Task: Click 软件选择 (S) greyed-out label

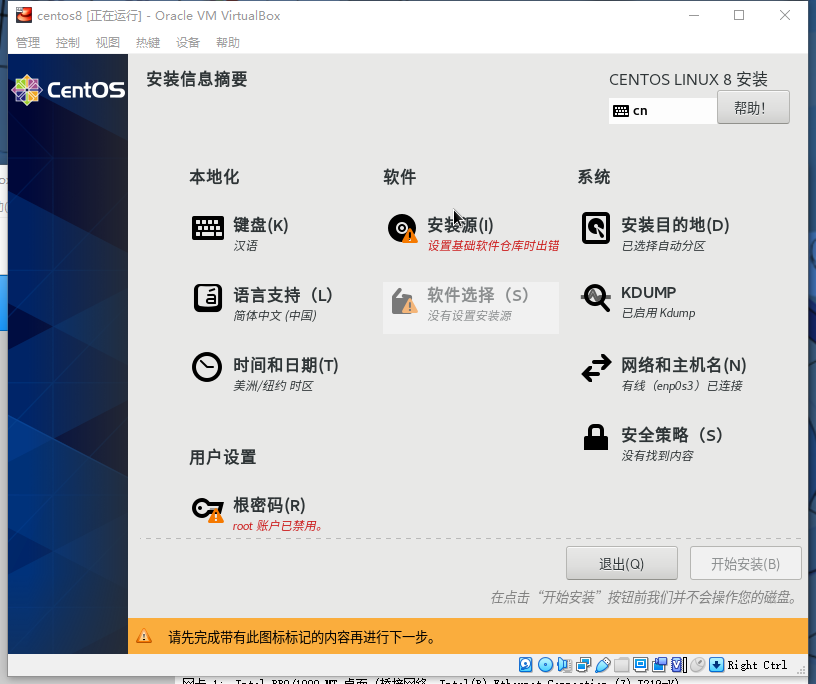Action: point(478,295)
